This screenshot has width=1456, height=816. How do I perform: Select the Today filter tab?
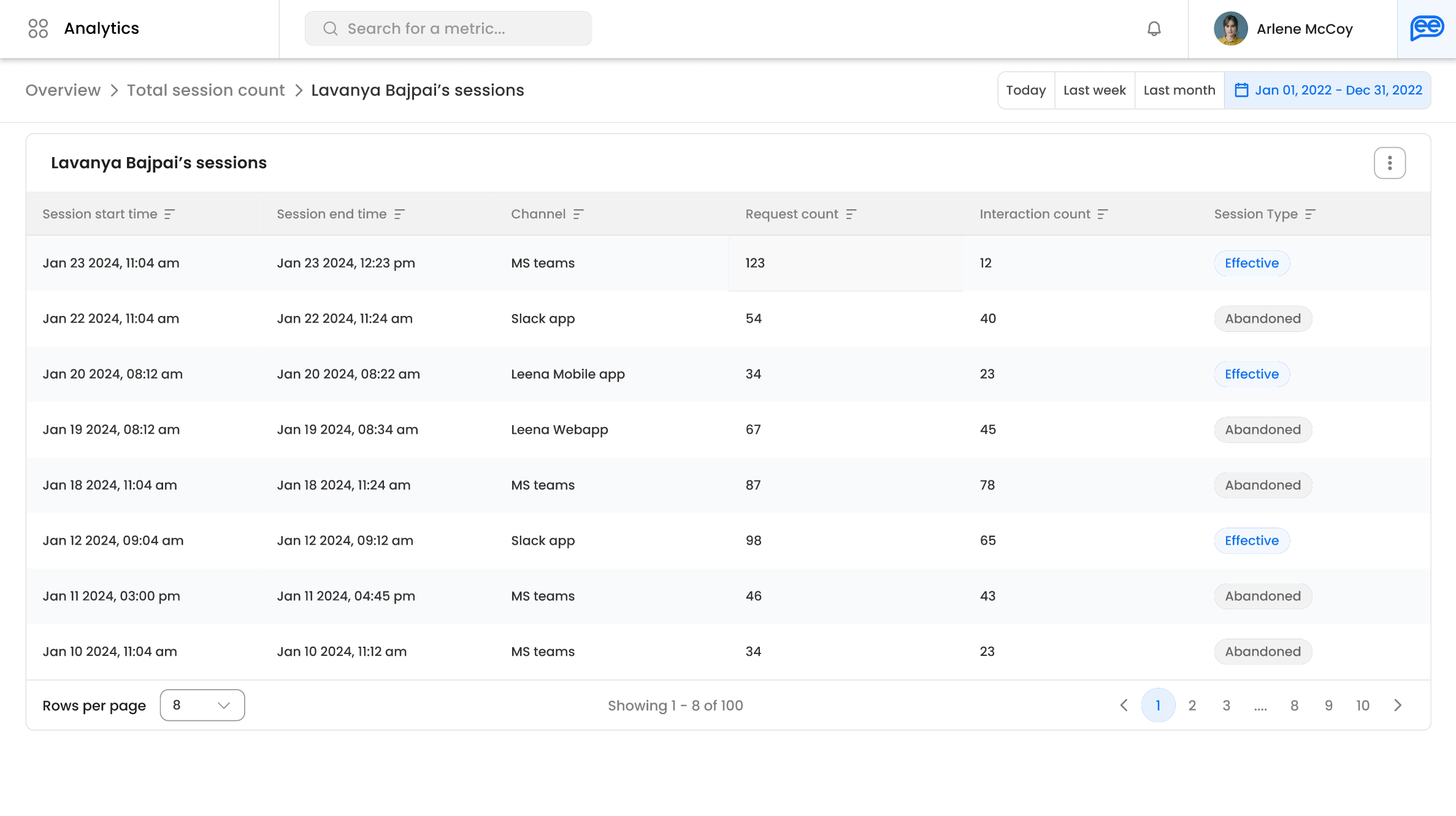point(1025,91)
